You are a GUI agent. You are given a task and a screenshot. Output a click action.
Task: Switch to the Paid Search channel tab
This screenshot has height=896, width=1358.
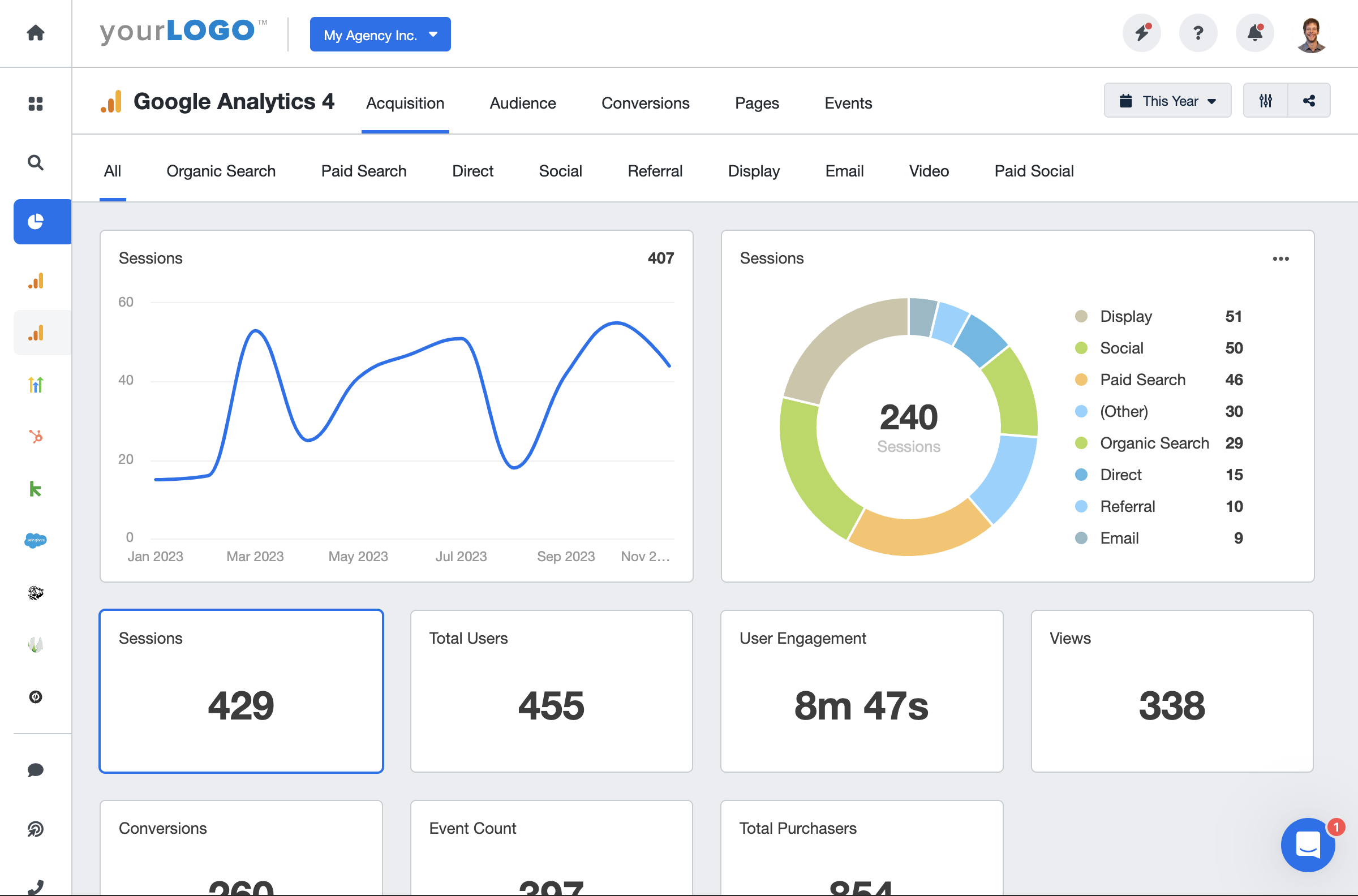pyautogui.click(x=363, y=171)
